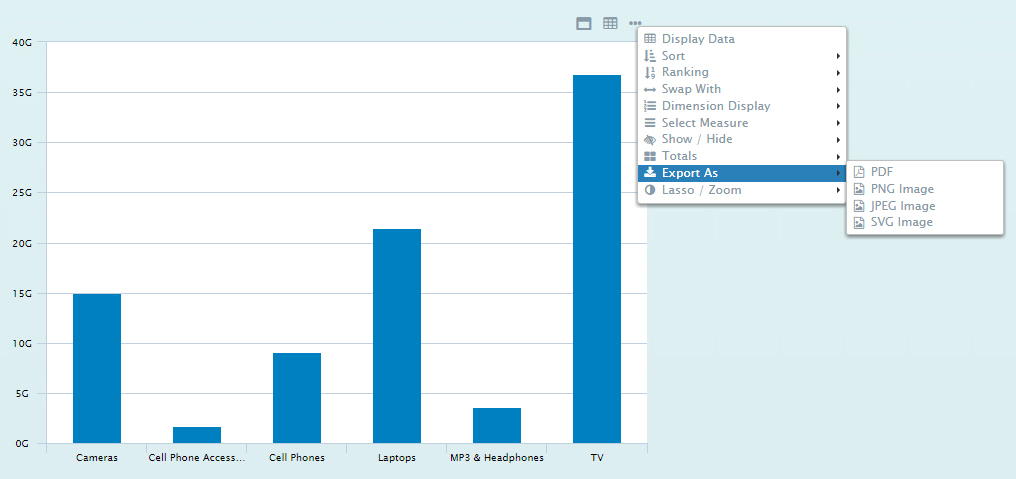1016x479 pixels.
Task: Select the Laptops bar in the chart
Action: click(x=397, y=336)
